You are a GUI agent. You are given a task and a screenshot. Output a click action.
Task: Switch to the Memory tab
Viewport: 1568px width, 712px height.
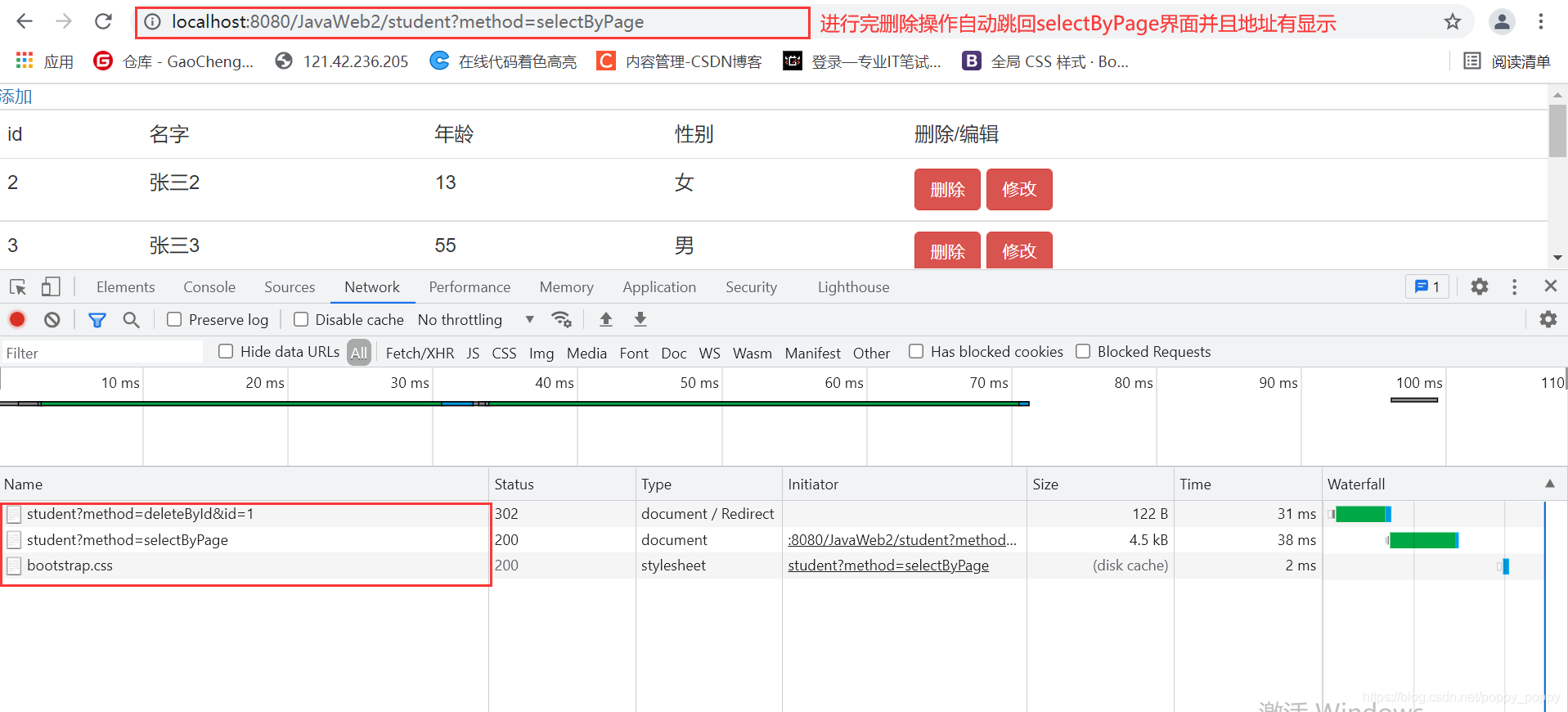[x=566, y=287]
